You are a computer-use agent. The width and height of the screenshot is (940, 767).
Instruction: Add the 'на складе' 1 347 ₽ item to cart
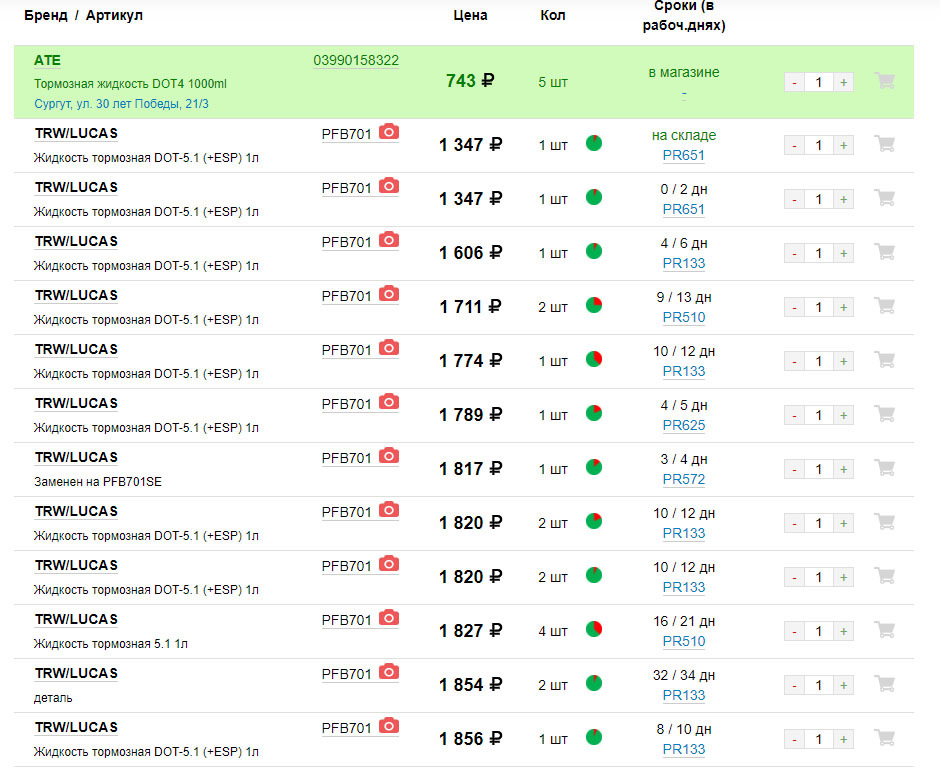click(885, 143)
